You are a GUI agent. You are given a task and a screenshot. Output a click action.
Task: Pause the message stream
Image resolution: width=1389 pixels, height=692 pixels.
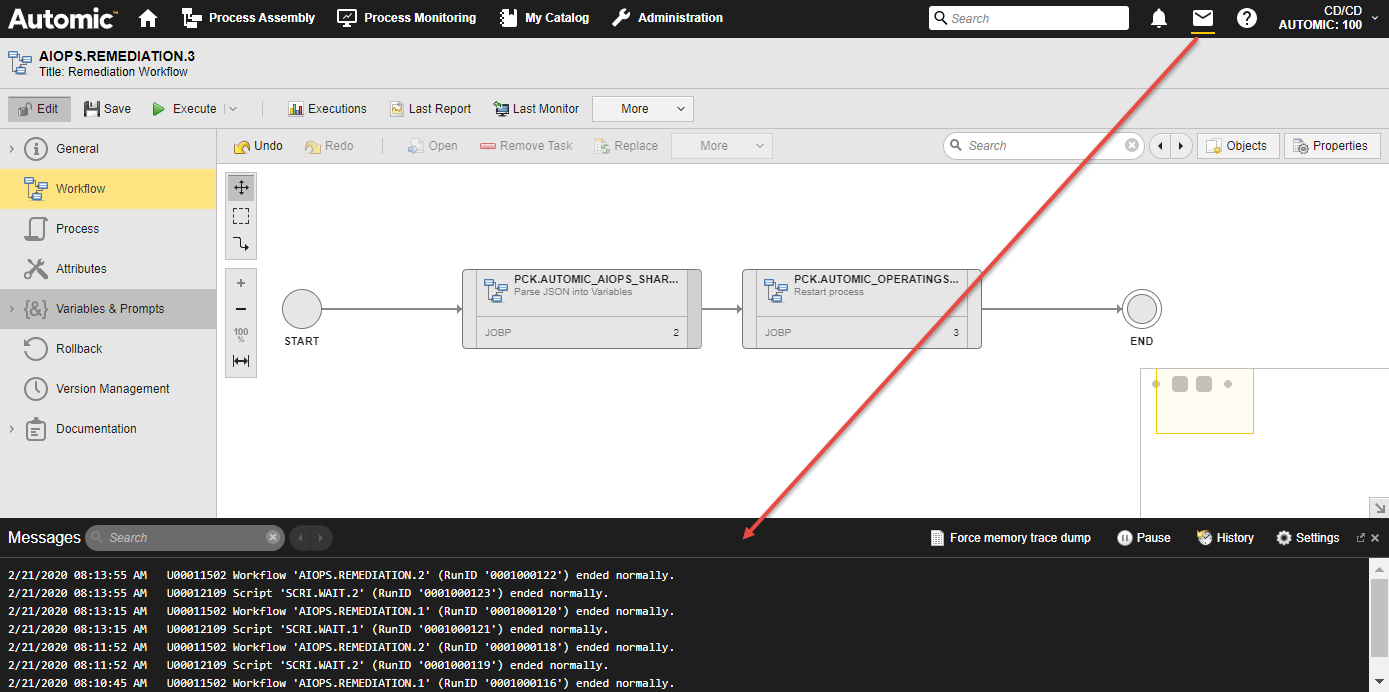click(1143, 538)
